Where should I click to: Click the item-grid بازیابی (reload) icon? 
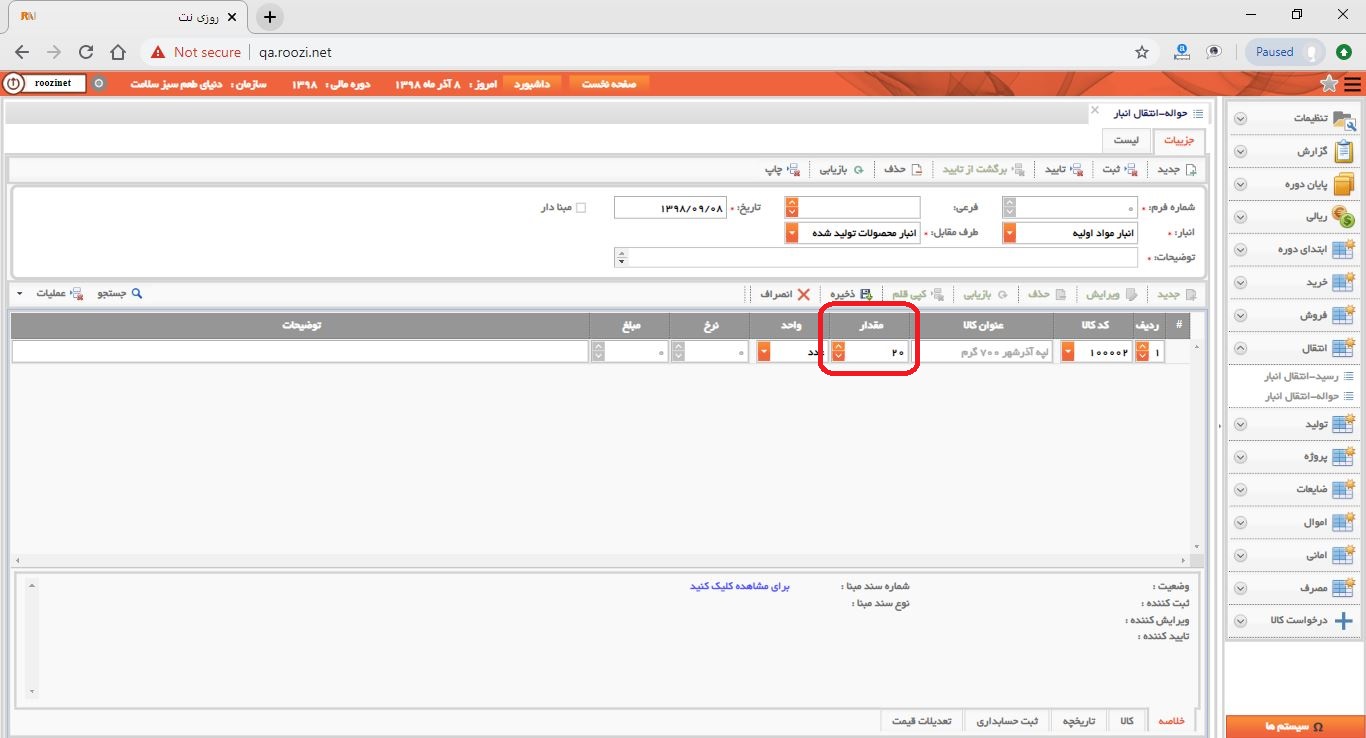pos(1003,295)
